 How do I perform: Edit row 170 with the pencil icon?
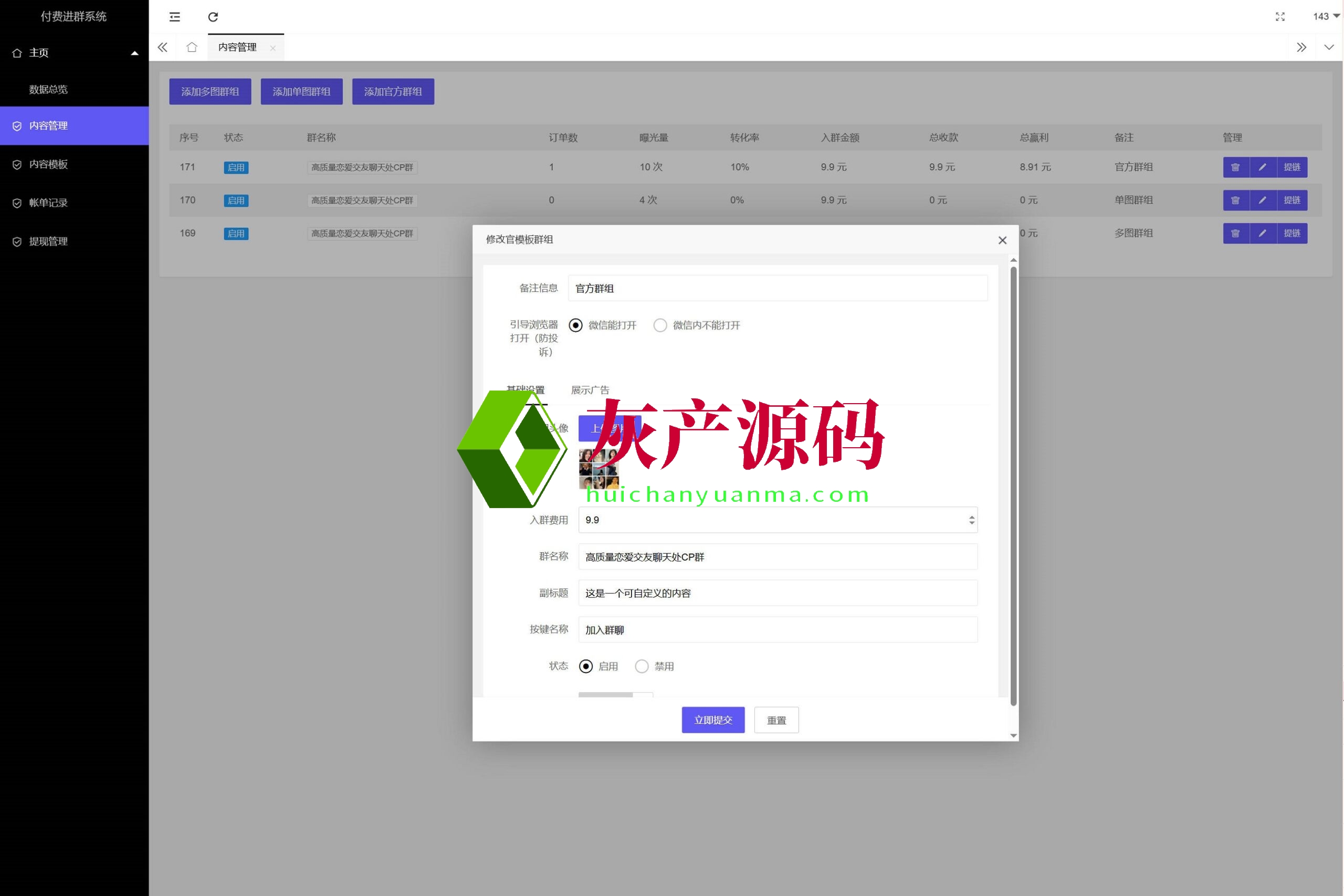tap(1263, 201)
